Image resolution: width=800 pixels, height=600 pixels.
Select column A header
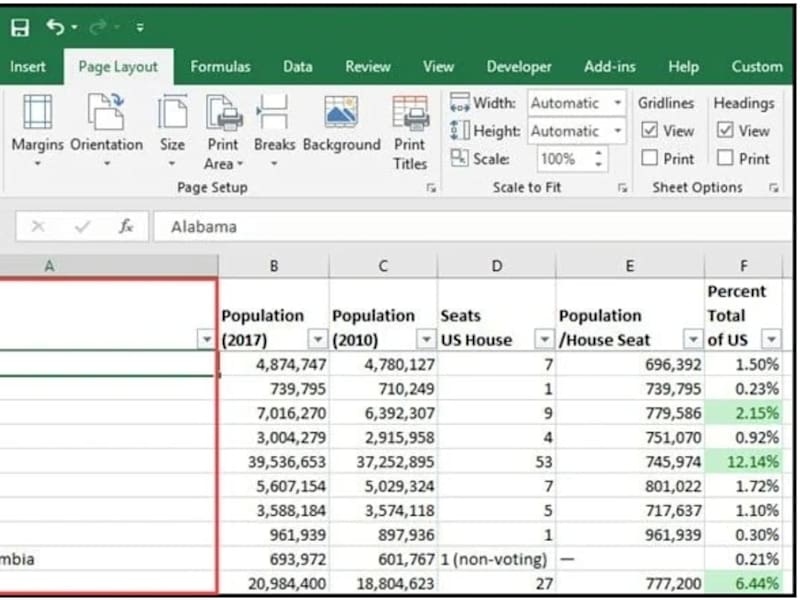pyautogui.click(x=108, y=266)
